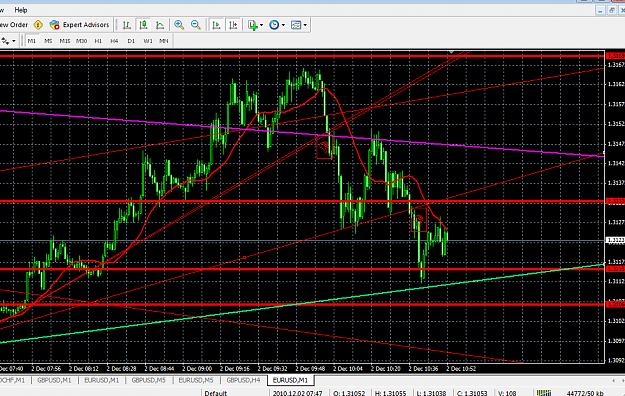Select the D1 timeframe

(131, 41)
